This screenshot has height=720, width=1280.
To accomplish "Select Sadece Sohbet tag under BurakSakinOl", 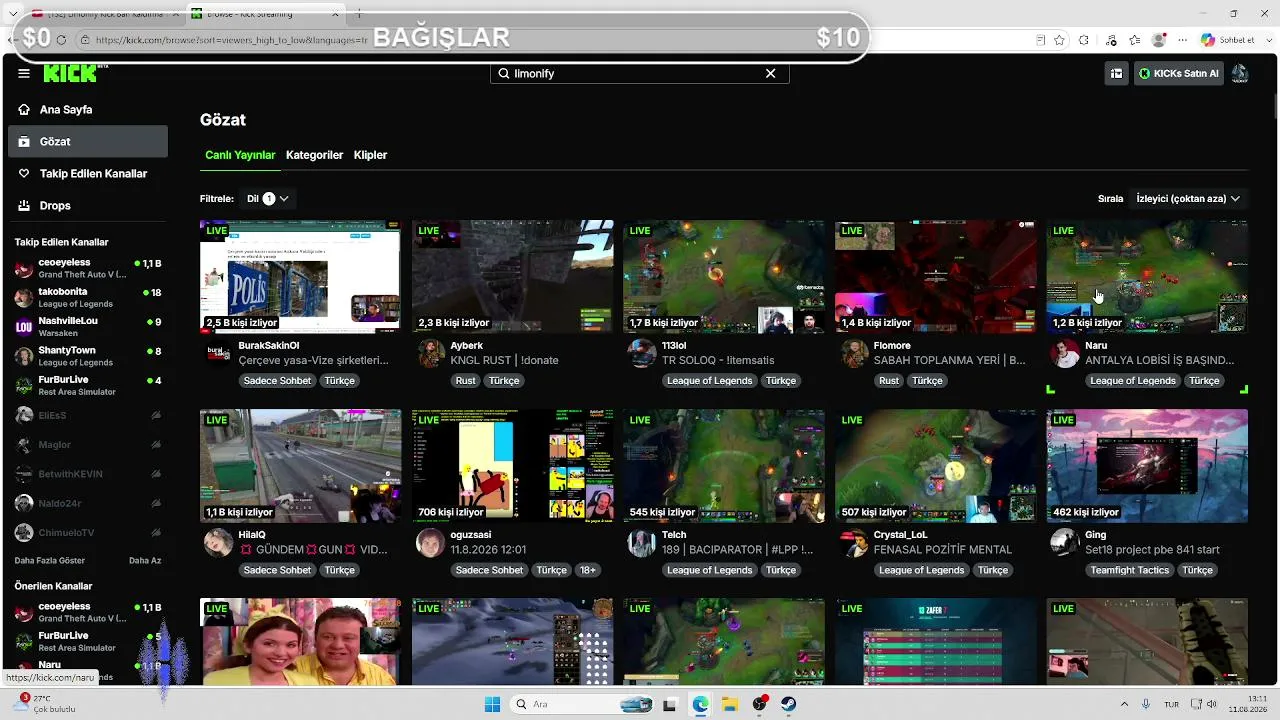I will (x=277, y=381).
